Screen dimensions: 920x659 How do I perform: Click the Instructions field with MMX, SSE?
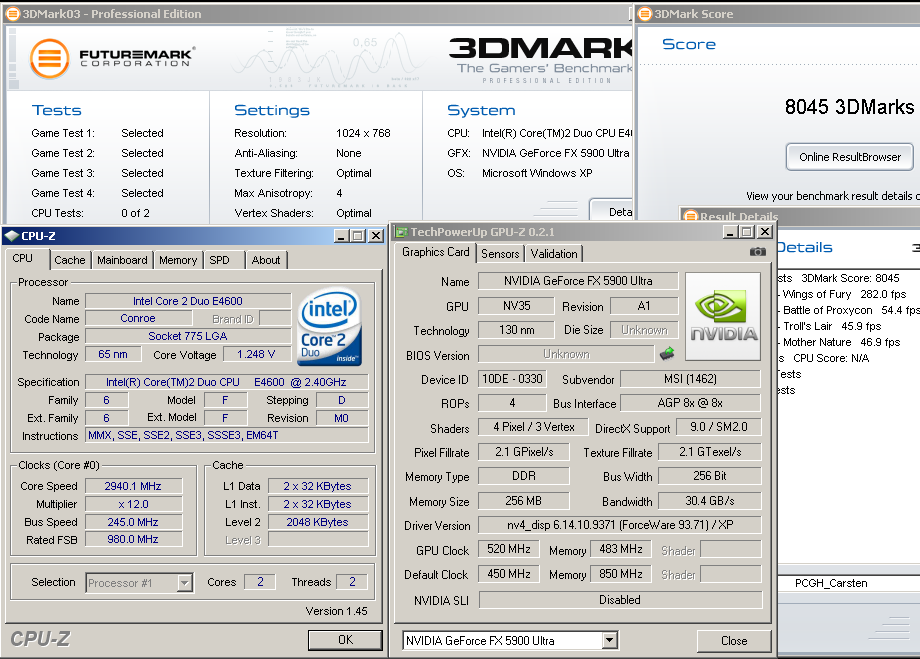point(227,435)
